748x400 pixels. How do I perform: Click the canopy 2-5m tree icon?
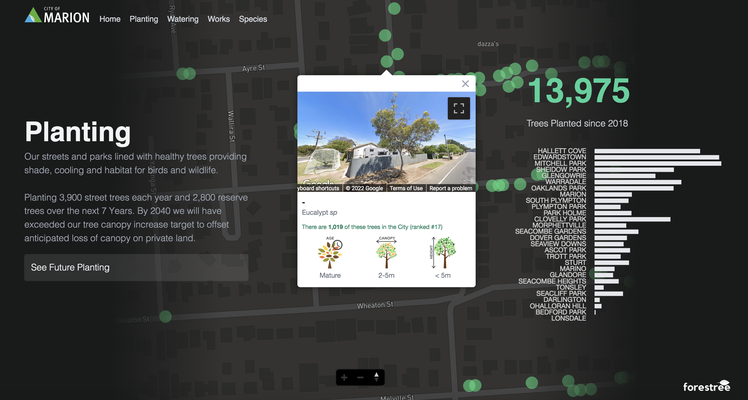tap(386, 253)
